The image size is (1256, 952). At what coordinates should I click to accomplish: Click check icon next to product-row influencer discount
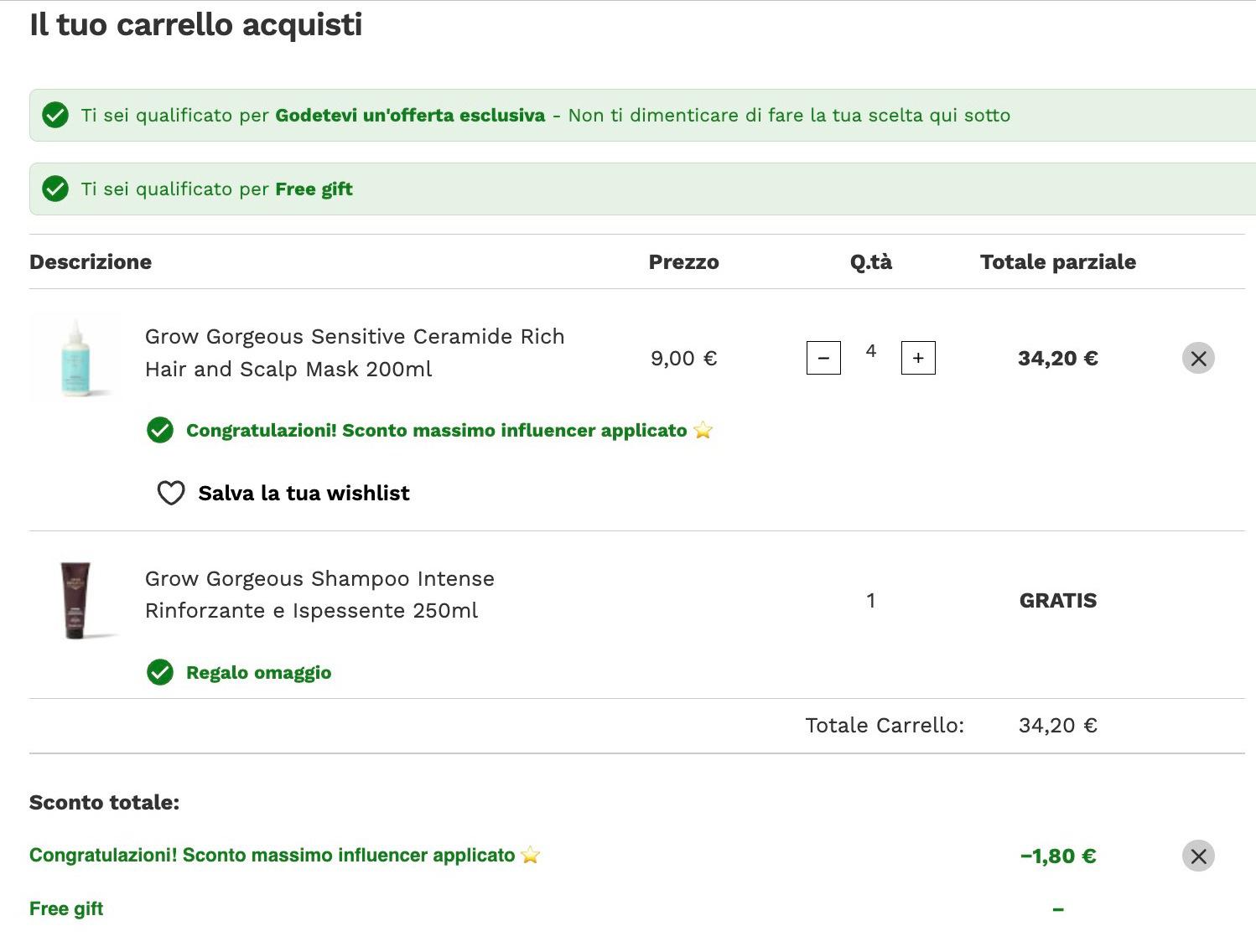(160, 430)
